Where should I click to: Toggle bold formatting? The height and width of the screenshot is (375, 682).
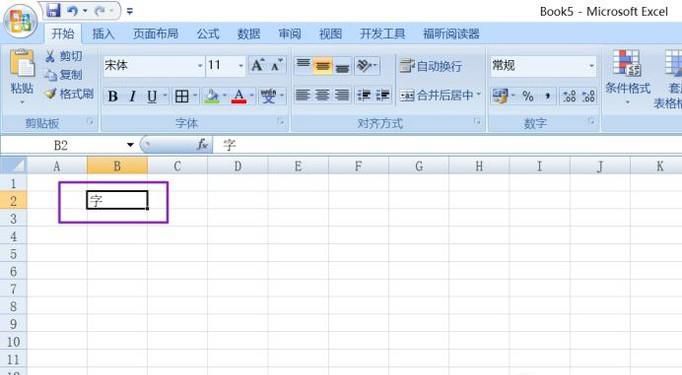(x=113, y=96)
